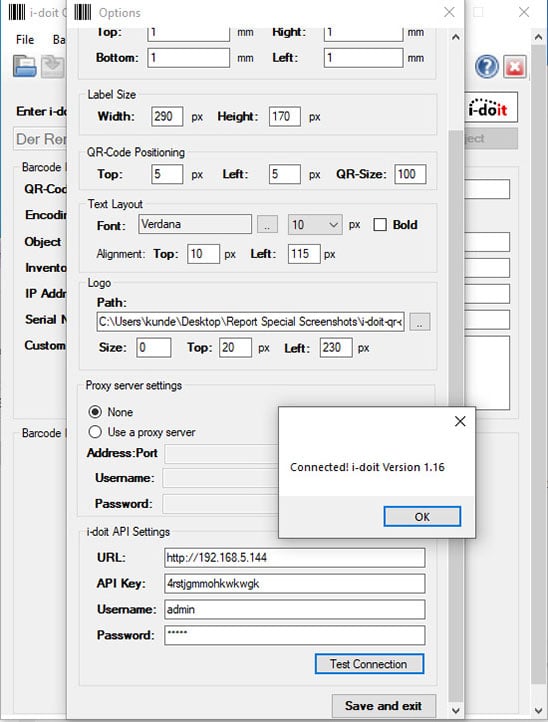Browse for logo path file button

pos(420,322)
